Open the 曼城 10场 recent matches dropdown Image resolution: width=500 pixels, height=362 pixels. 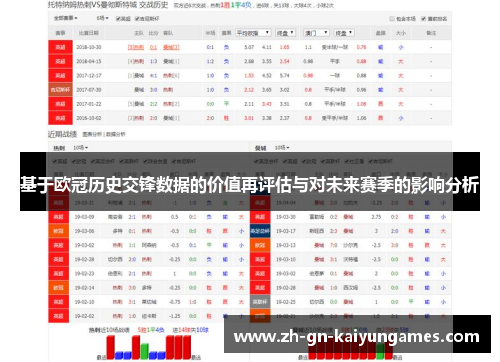[282, 148]
